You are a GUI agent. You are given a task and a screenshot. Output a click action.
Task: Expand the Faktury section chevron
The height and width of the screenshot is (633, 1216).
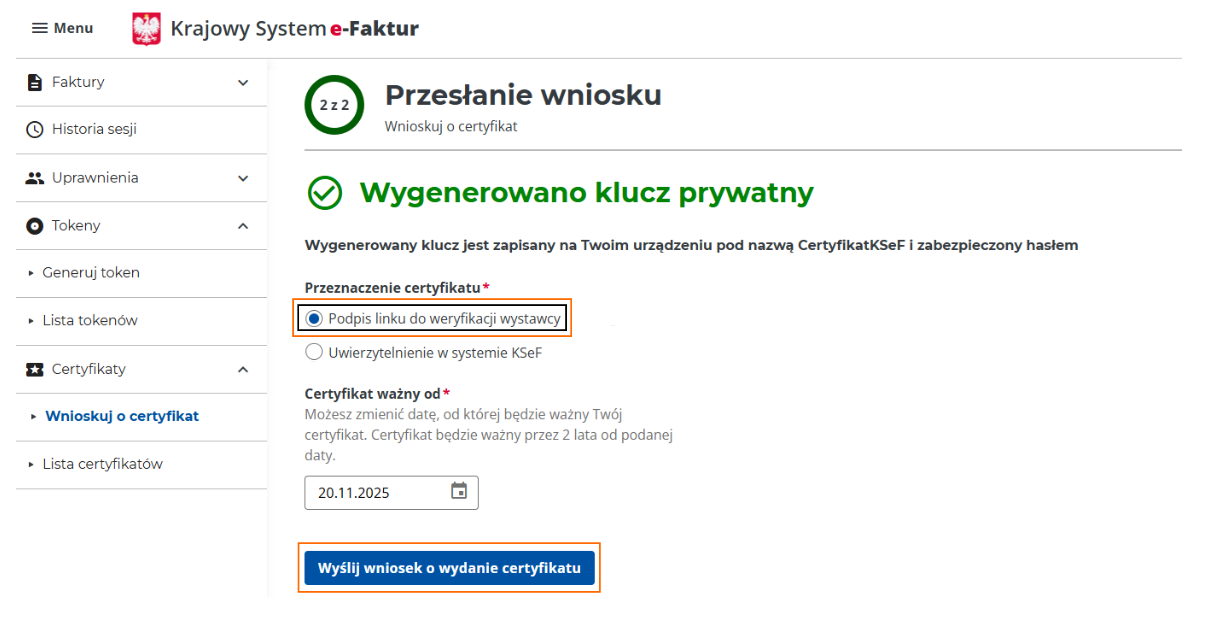click(x=243, y=82)
